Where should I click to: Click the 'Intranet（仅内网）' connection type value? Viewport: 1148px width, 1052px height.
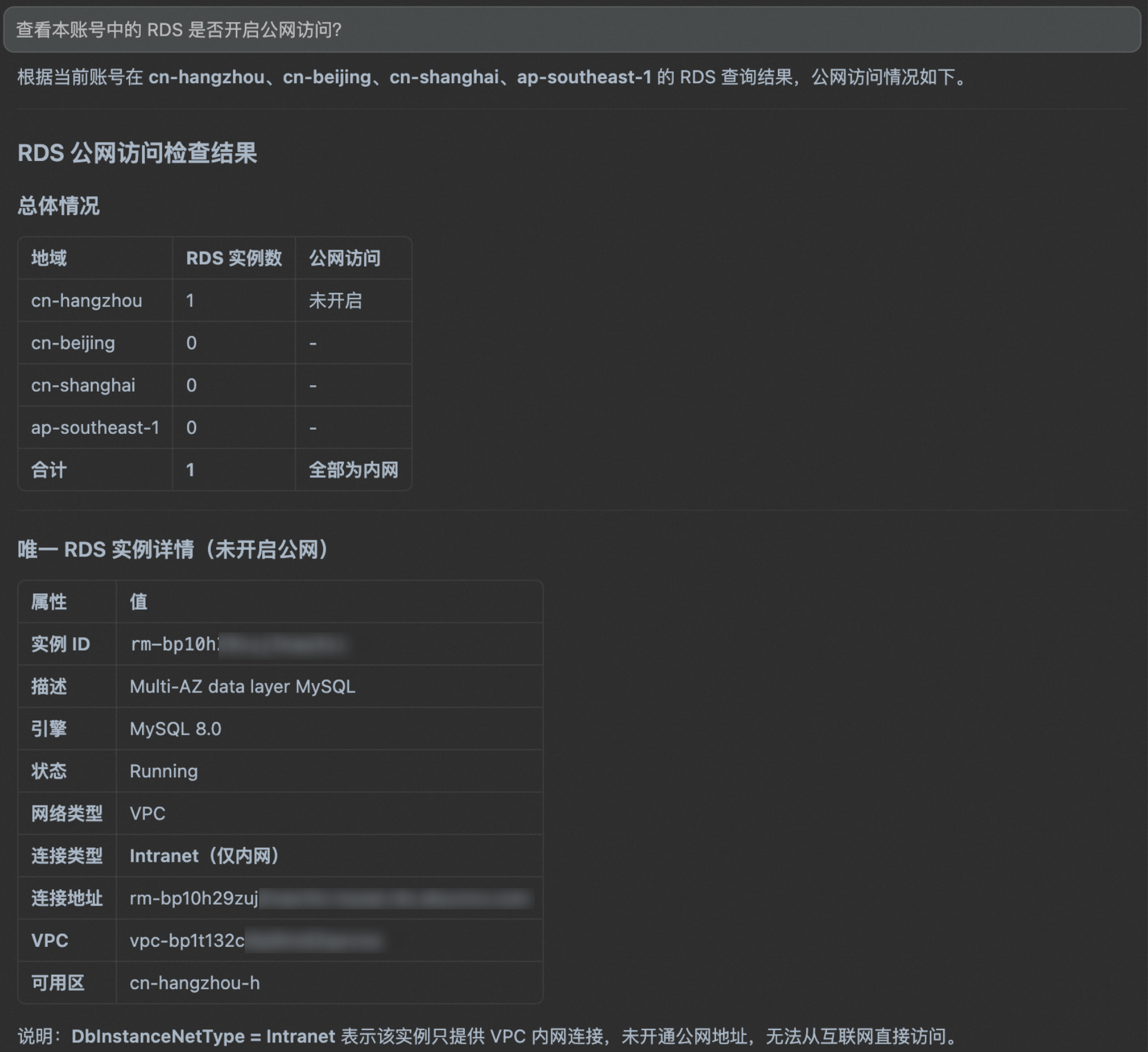pyautogui.click(x=204, y=856)
